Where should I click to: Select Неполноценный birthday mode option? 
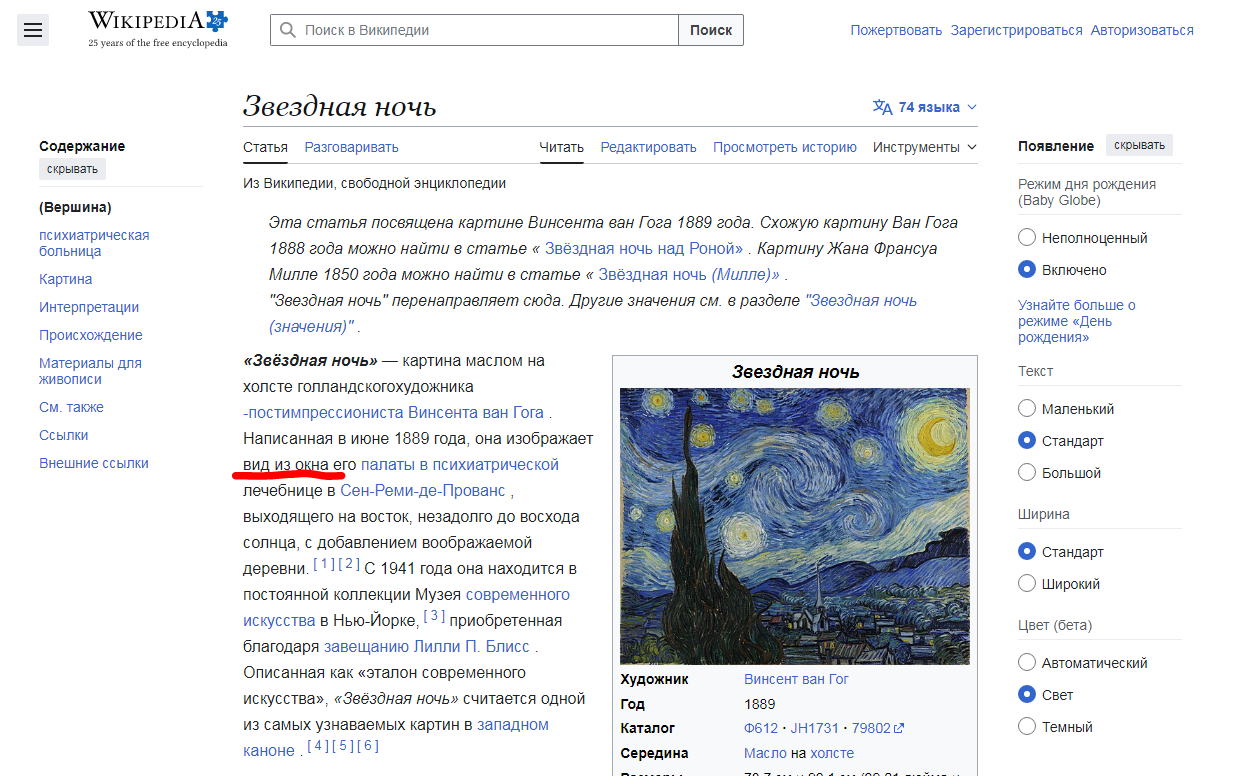point(1026,238)
